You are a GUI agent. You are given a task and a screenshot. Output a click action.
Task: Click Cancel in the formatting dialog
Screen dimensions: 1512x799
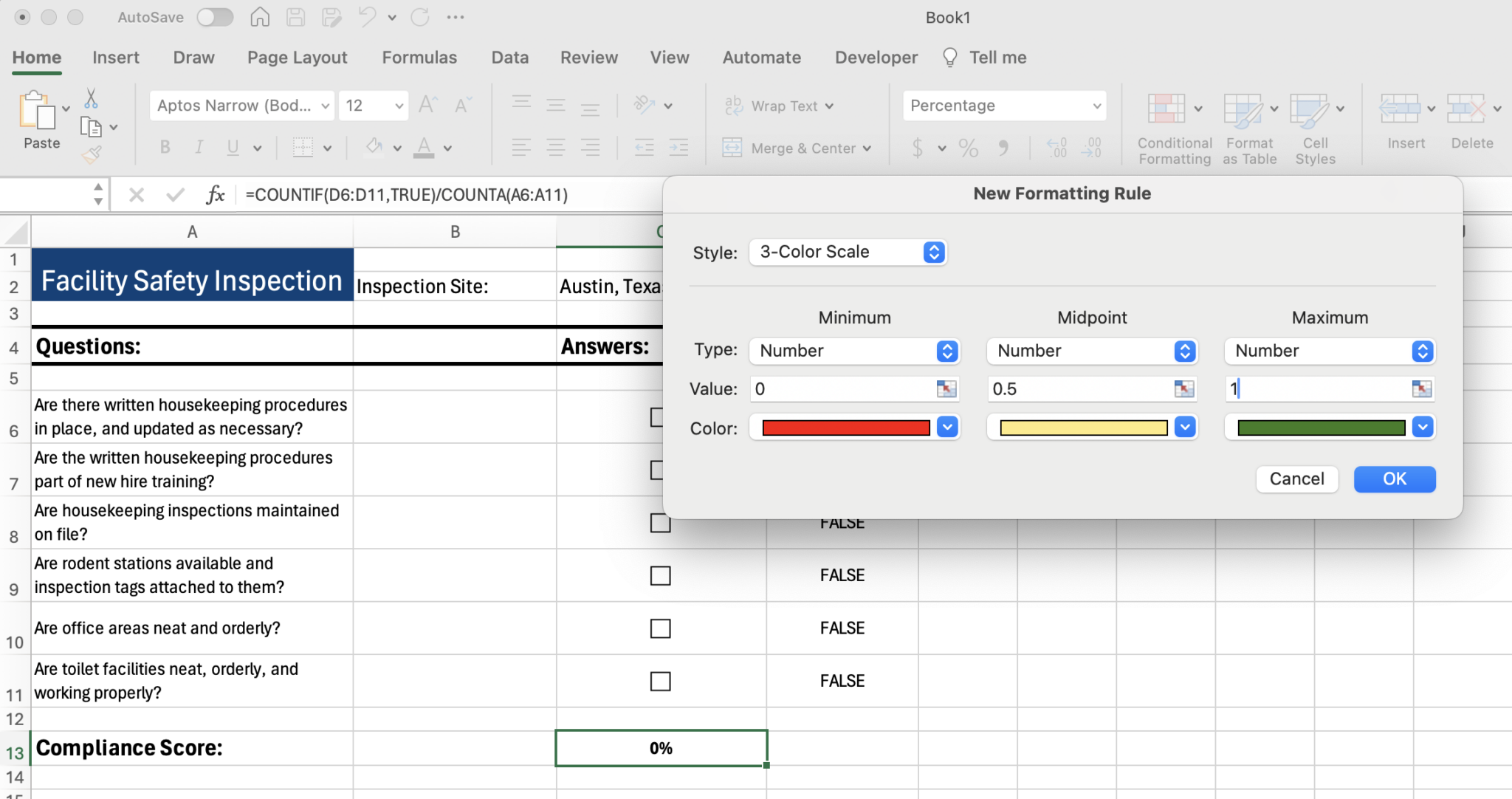[1296, 479]
